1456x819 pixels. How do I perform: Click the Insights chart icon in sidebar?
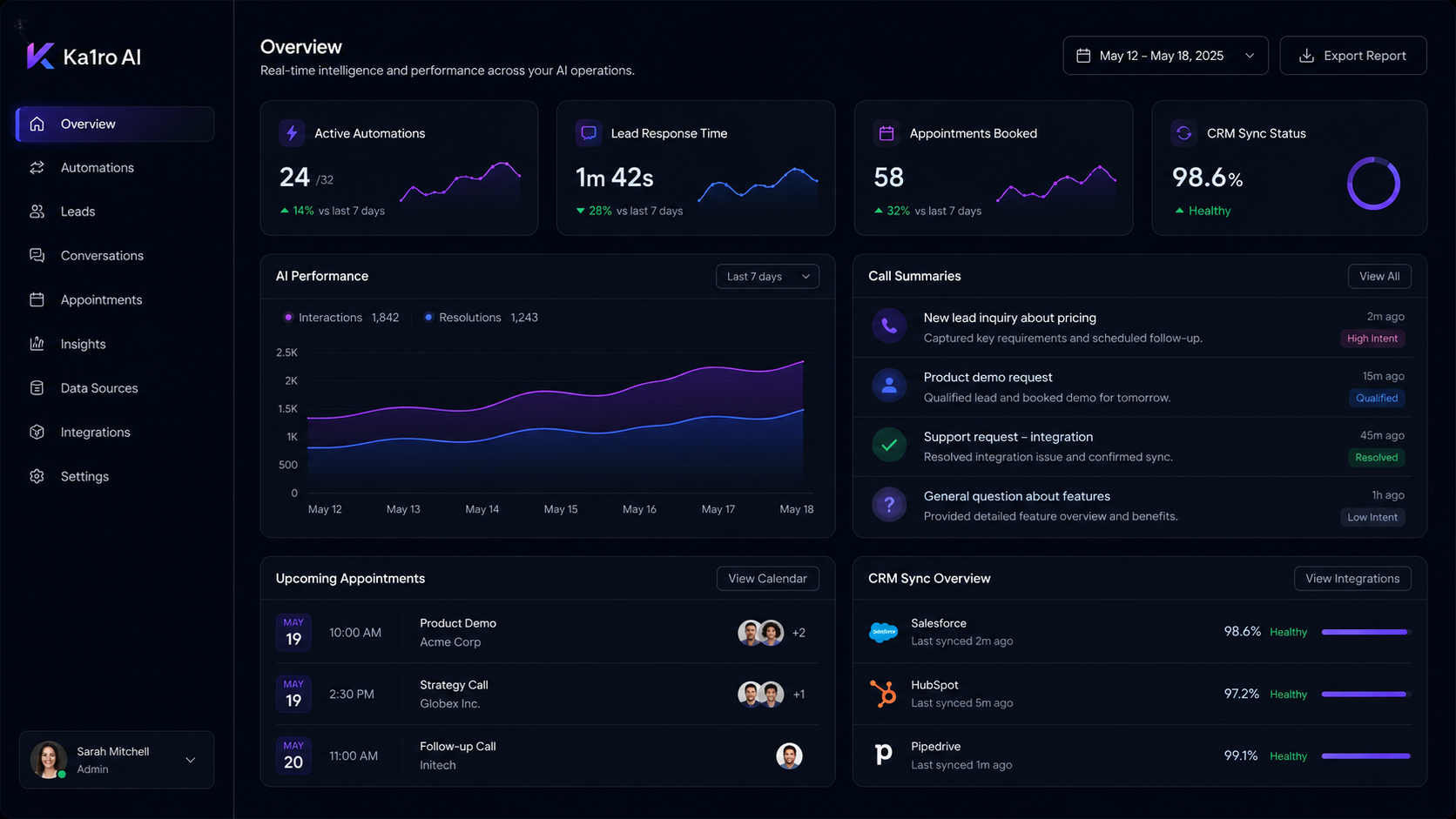[x=37, y=344]
